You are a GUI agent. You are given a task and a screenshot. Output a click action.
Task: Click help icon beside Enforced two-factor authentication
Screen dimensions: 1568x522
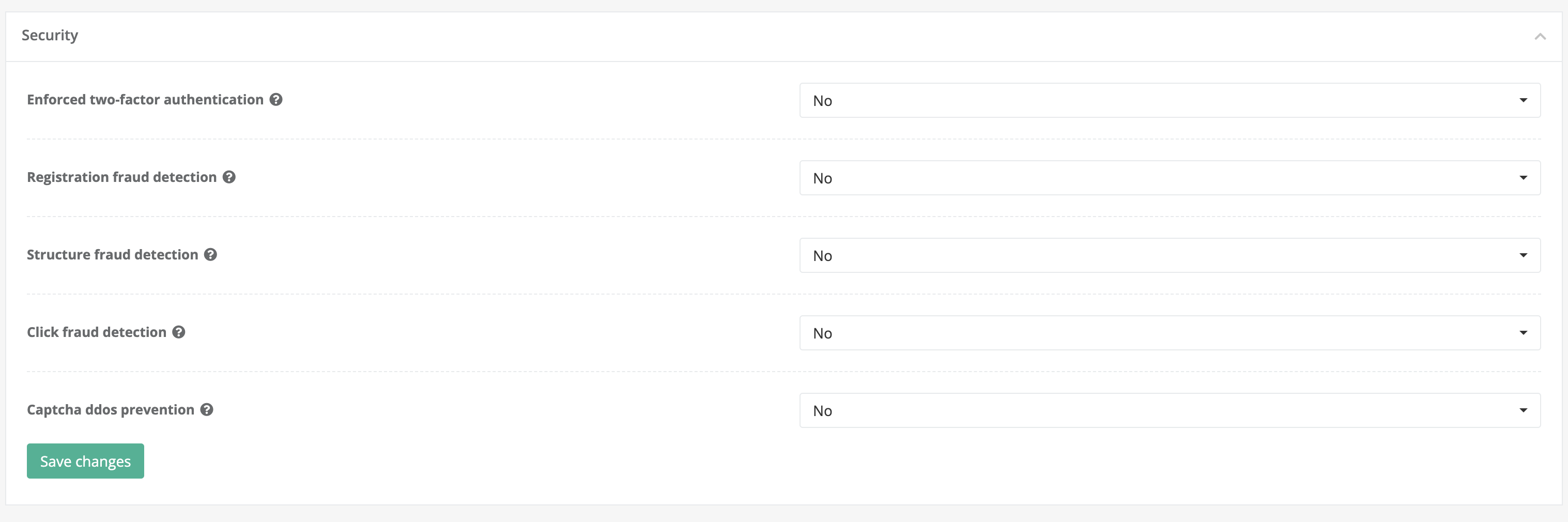tap(276, 99)
